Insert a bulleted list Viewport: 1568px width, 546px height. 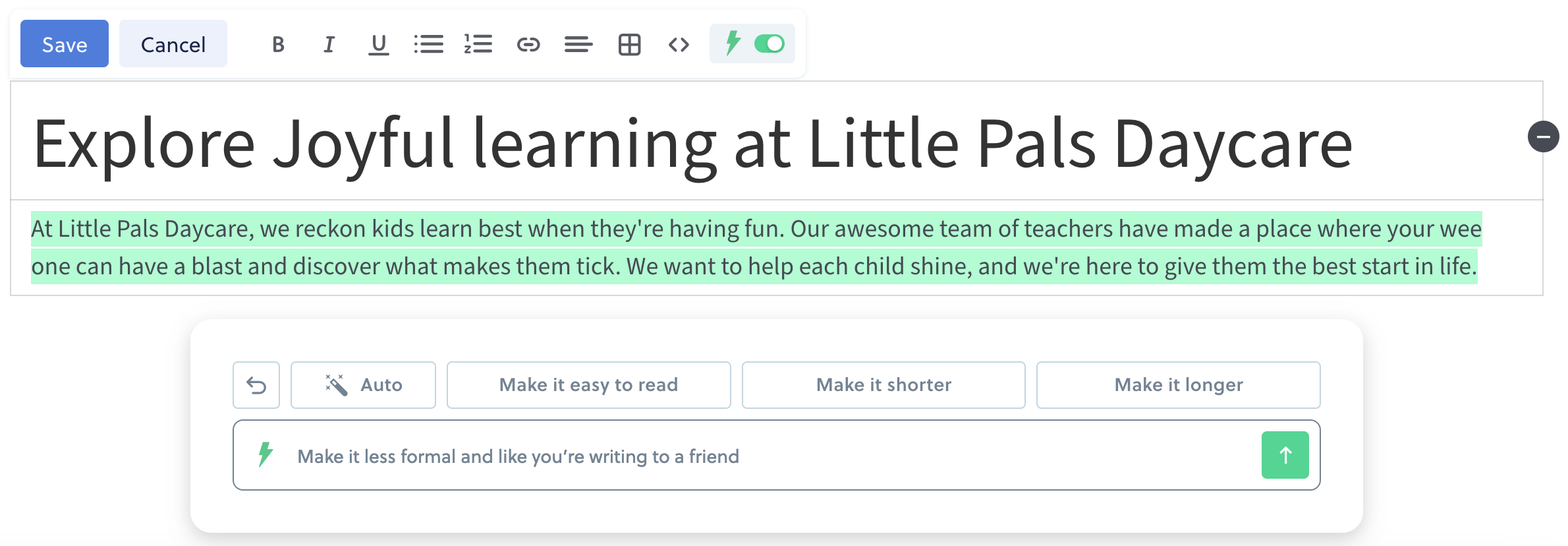(428, 44)
